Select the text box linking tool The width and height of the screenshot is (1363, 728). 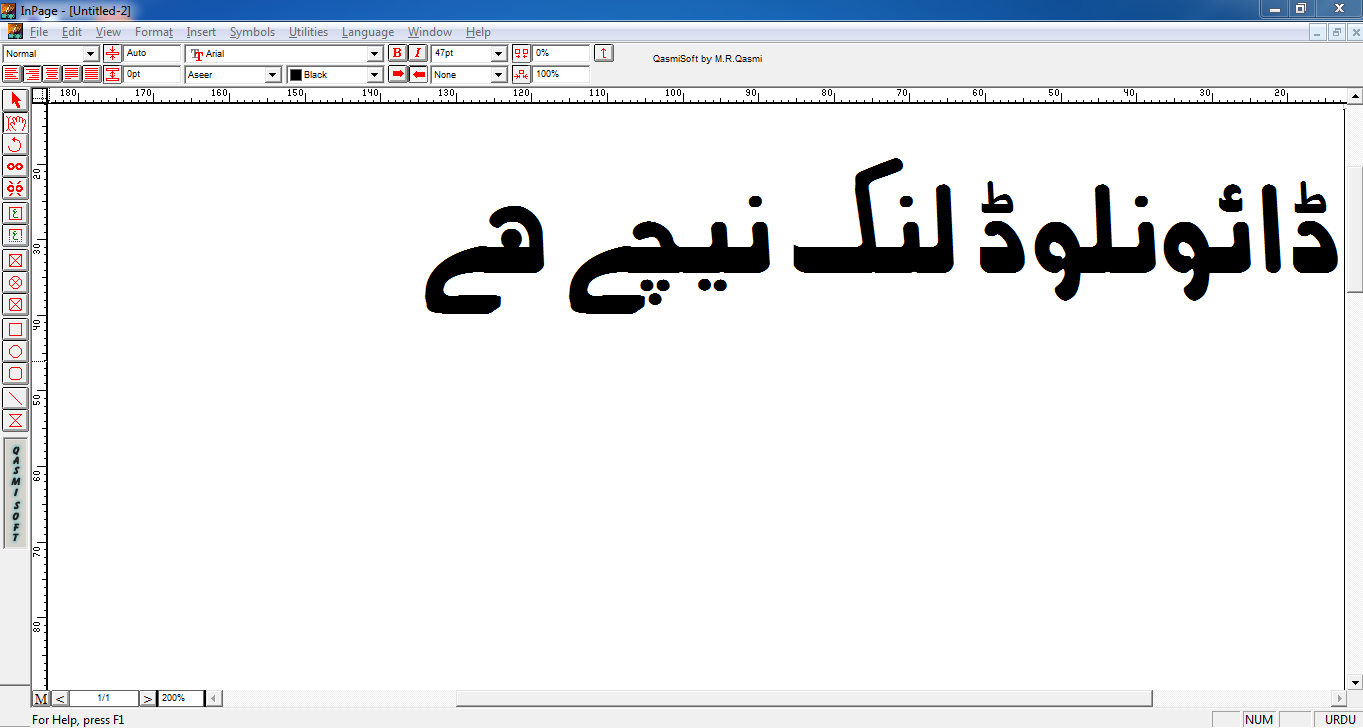pyautogui.click(x=15, y=166)
